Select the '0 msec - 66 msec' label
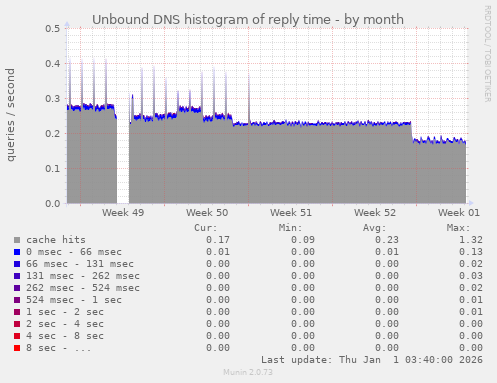497x383 pixels. click(74, 252)
